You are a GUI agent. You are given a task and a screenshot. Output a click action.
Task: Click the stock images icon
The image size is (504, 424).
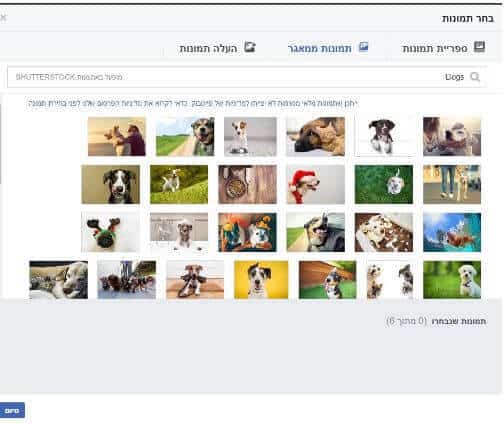pos(363,47)
